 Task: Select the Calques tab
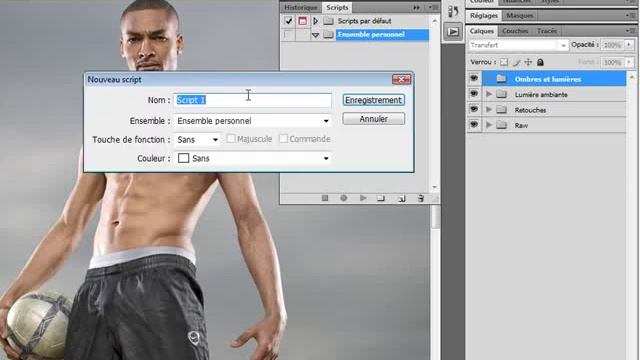tap(482, 31)
